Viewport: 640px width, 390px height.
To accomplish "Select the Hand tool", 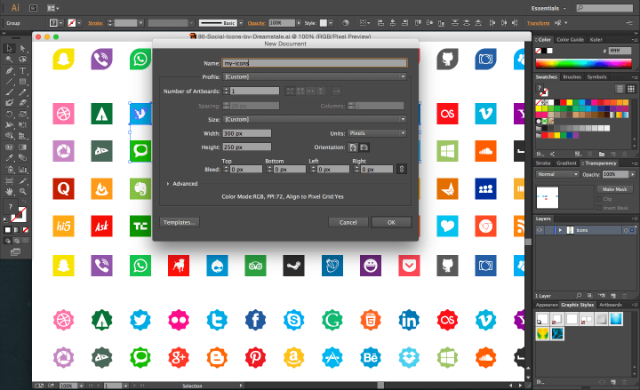I will [x=9, y=191].
